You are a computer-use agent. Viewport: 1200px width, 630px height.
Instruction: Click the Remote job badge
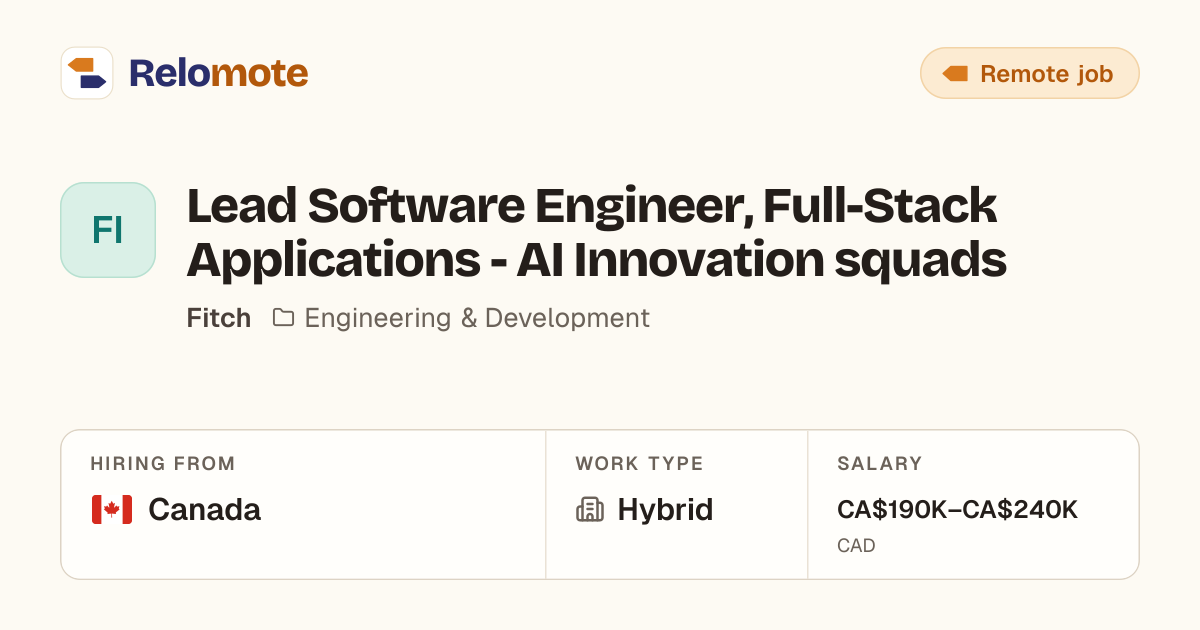click(x=1029, y=73)
